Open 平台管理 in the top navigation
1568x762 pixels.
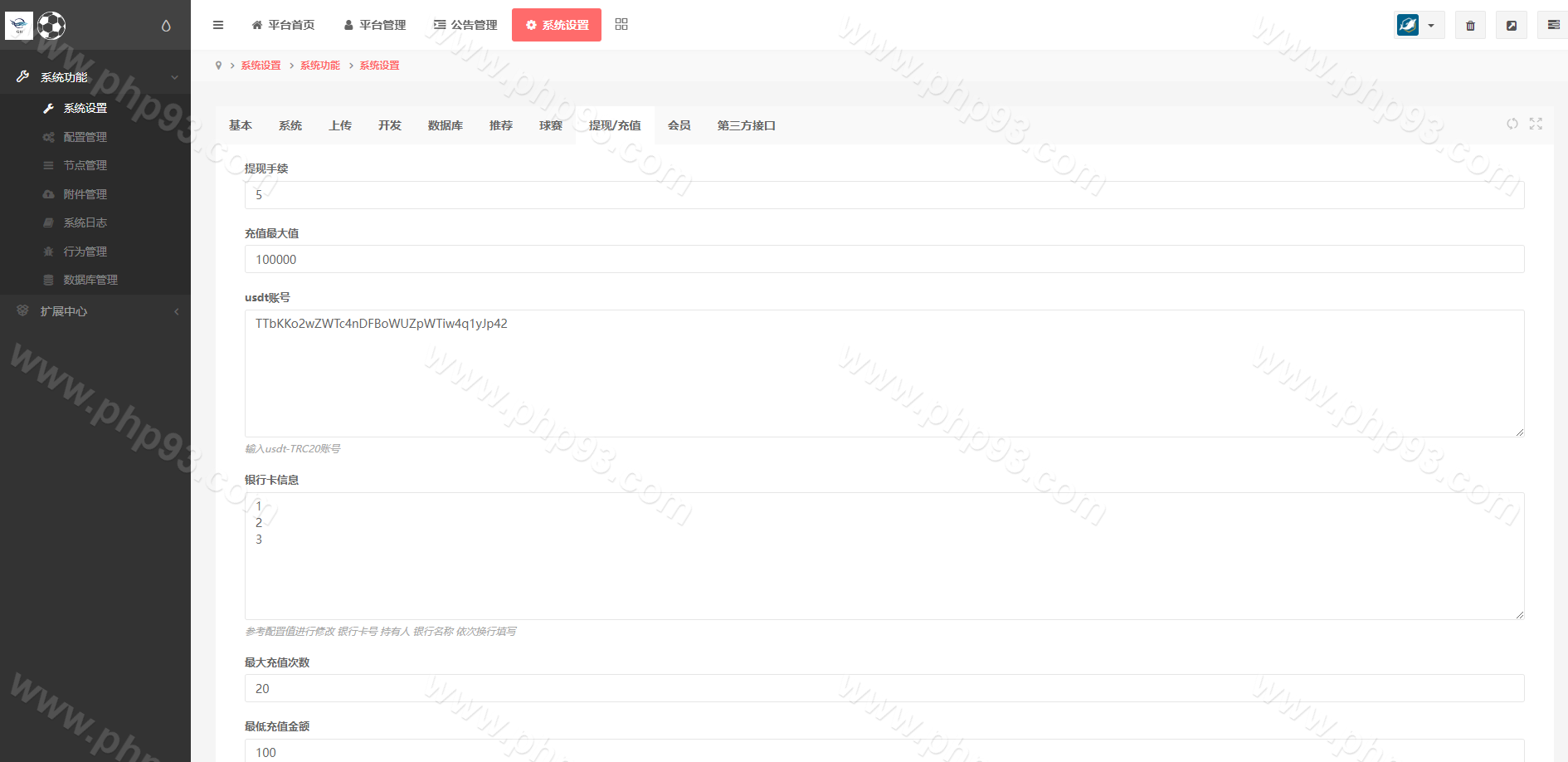[374, 25]
